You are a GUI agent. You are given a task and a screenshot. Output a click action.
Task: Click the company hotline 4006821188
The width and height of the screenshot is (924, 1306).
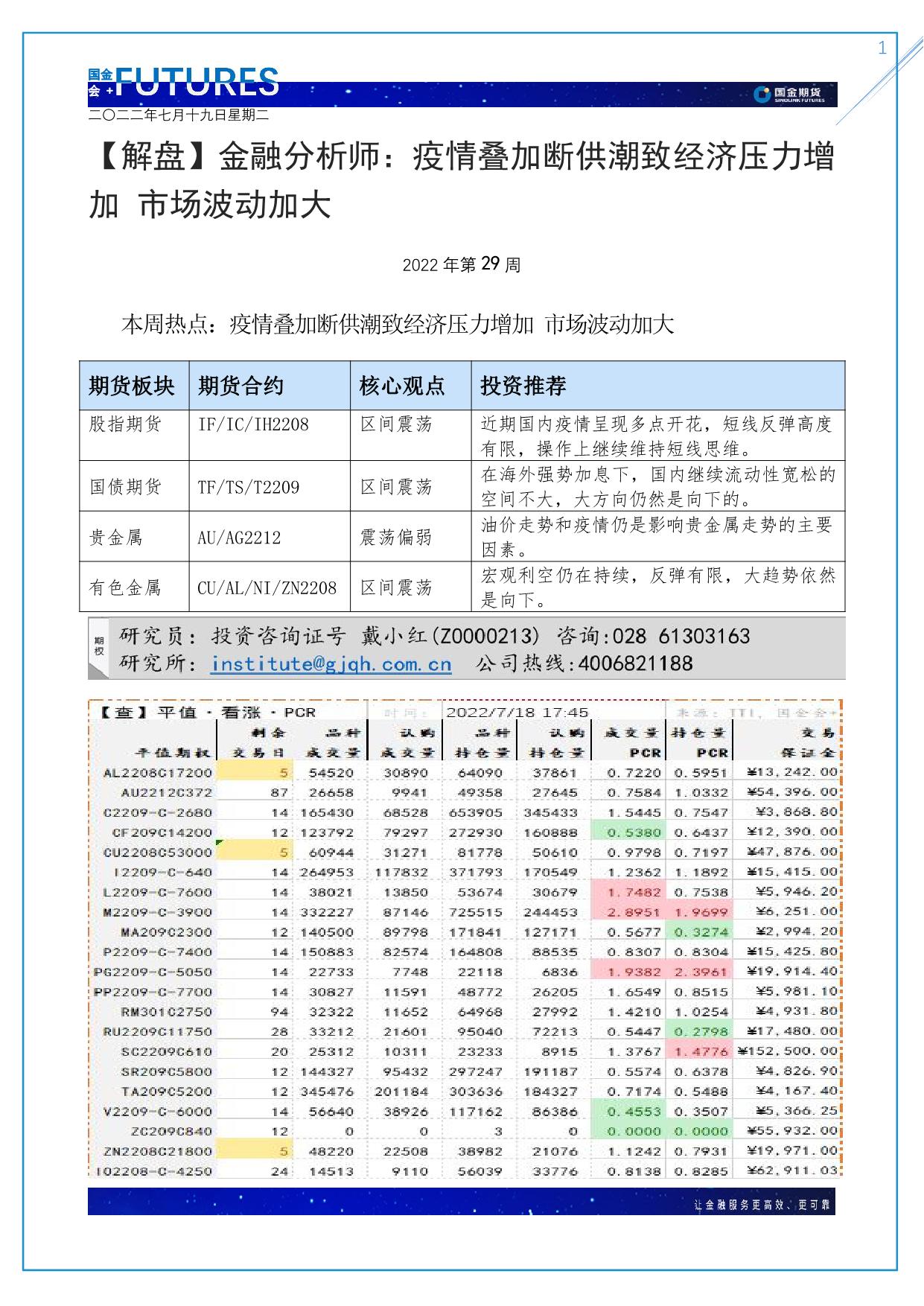[x=635, y=663]
